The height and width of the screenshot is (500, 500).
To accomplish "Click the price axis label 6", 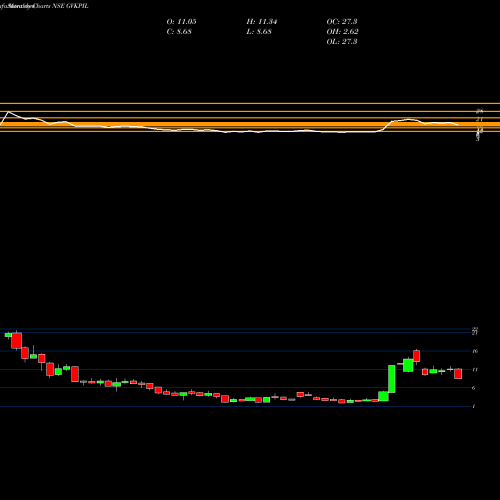I will point(474,388).
